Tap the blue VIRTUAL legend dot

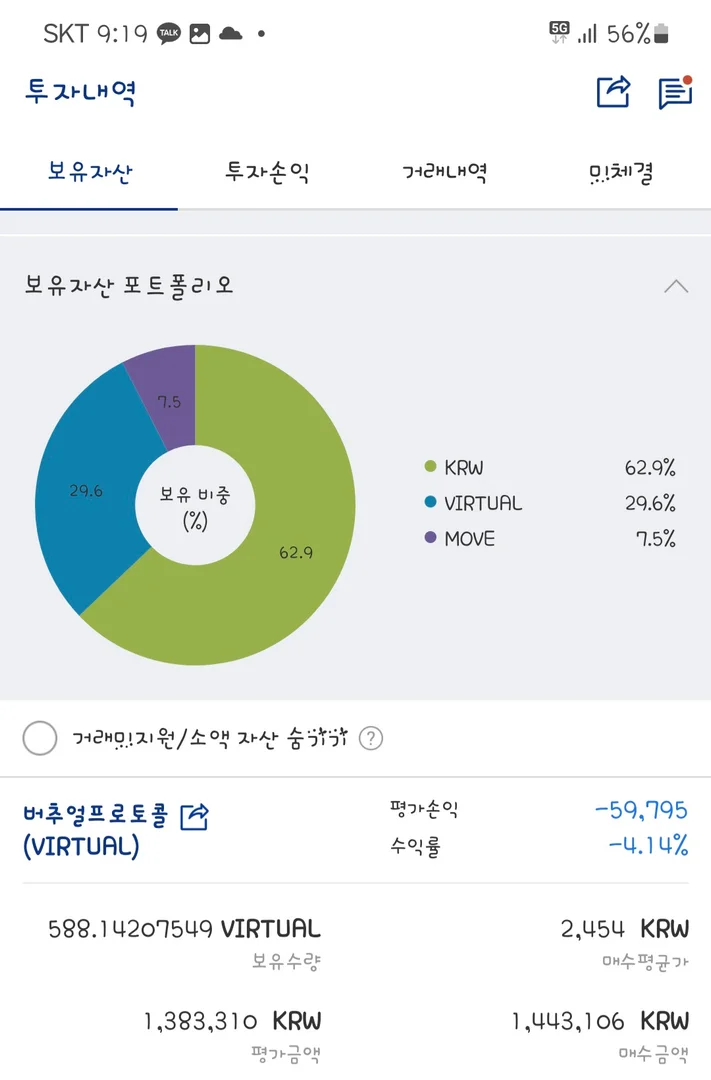coord(430,503)
